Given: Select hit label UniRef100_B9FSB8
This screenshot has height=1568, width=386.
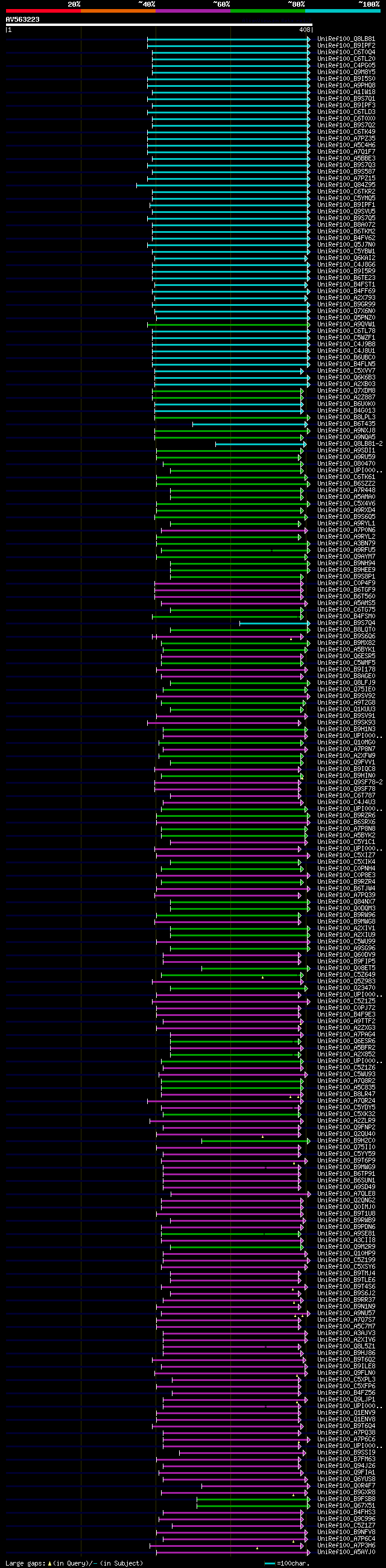Looking at the screenshot, I should [x=346, y=1499].
